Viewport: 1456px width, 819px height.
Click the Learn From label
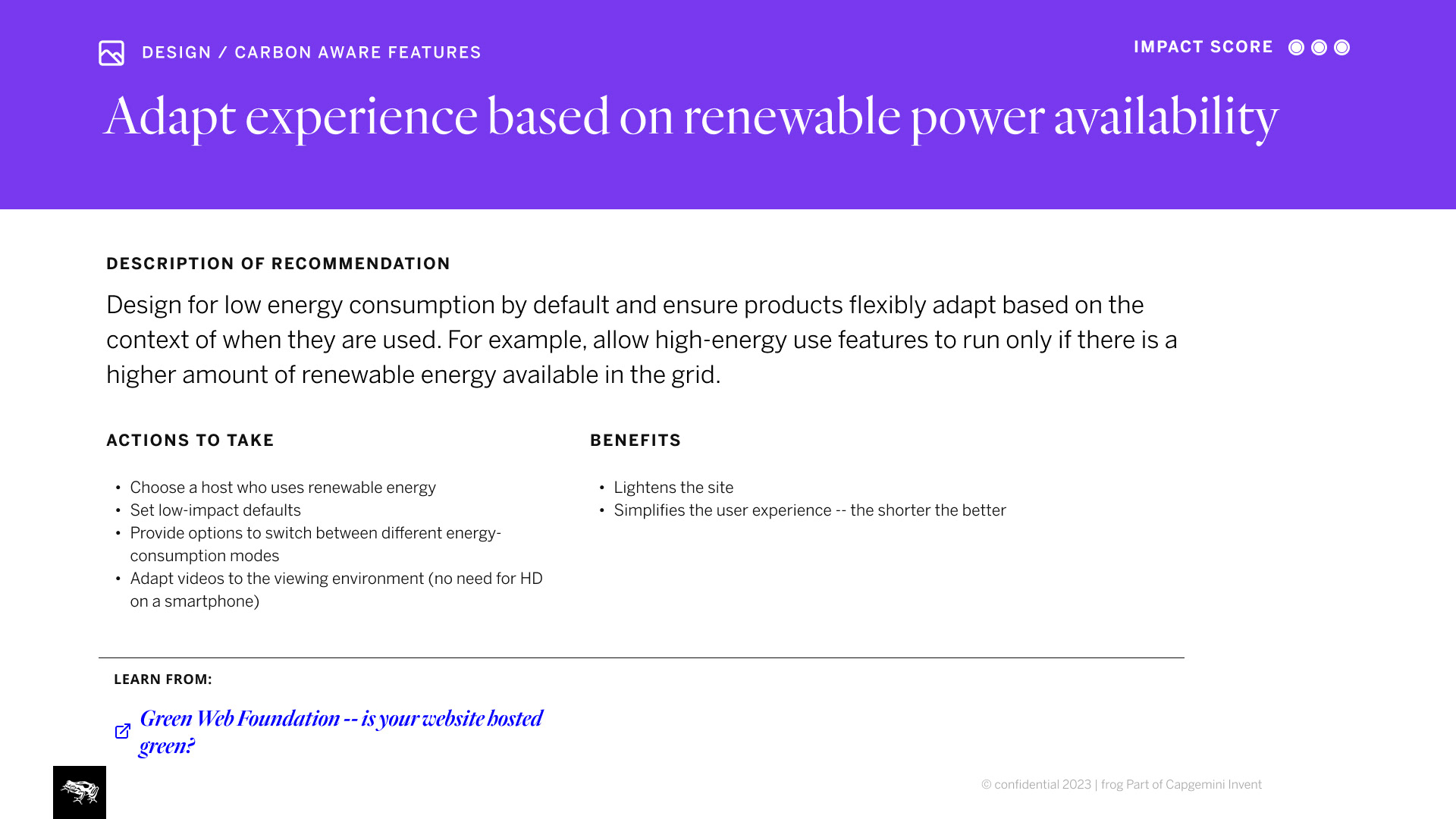pyautogui.click(x=163, y=679)
